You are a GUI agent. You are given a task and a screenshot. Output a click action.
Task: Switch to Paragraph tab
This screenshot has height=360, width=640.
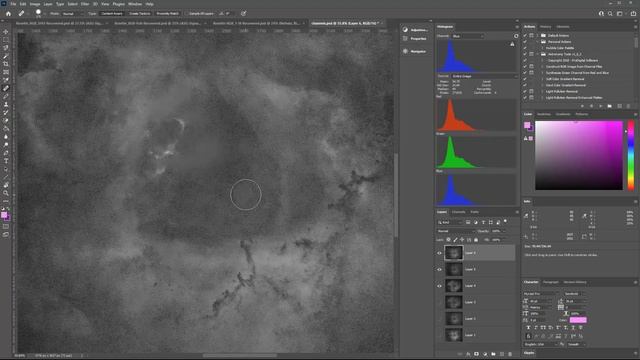551,282
